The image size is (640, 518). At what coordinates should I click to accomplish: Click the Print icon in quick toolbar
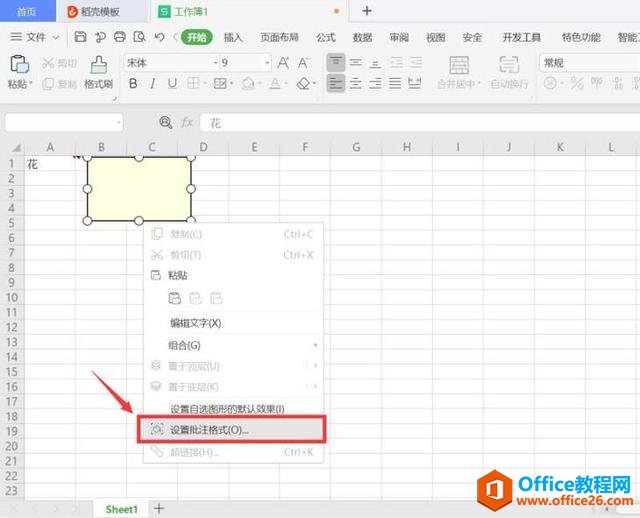click(120, 37)
